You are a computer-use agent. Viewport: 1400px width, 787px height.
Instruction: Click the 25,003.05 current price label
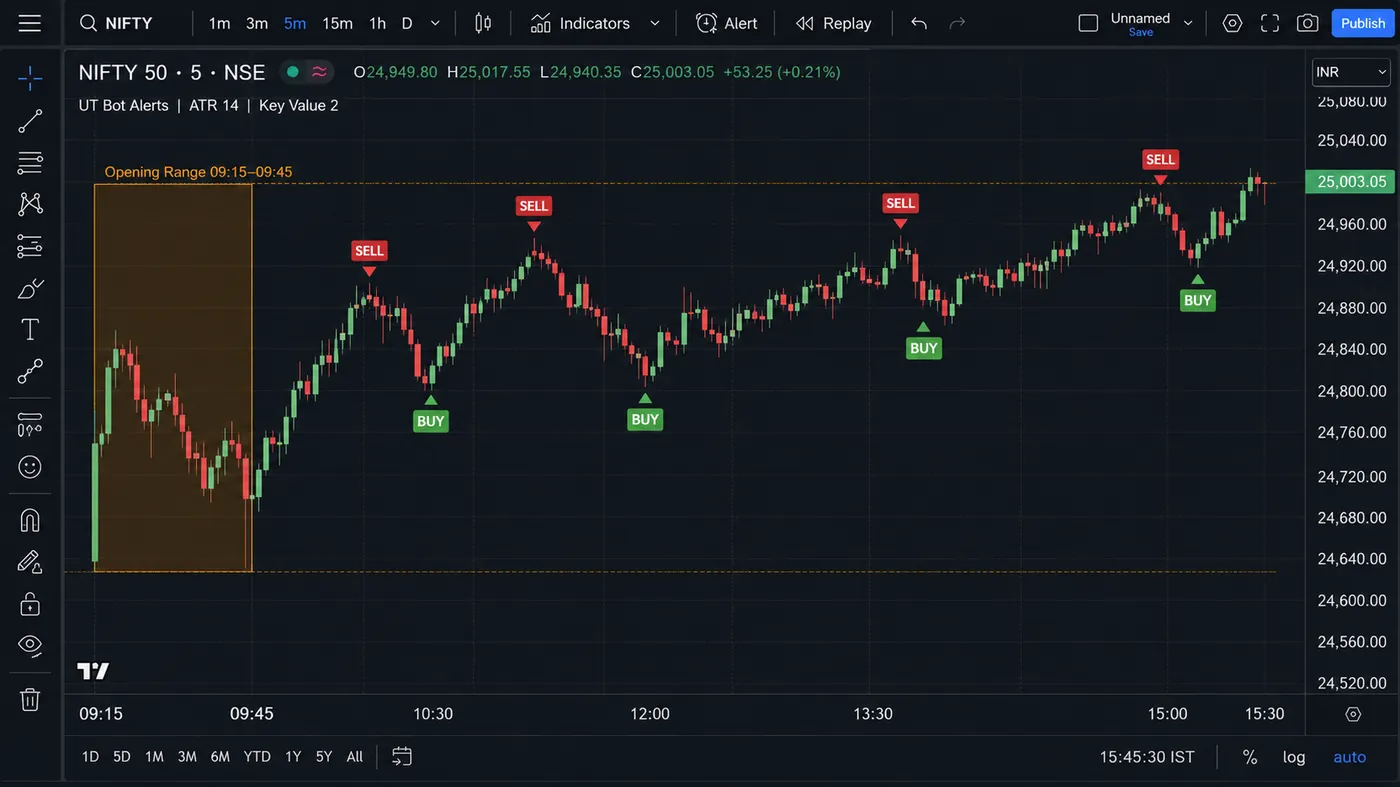click(x=1350, y=182)
